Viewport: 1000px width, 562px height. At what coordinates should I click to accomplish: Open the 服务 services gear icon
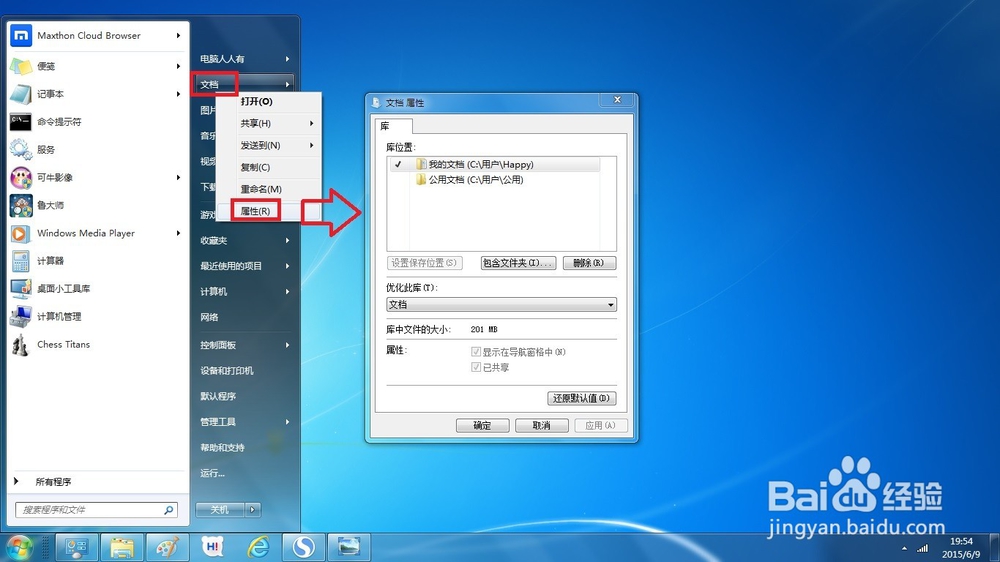point(21,150)
